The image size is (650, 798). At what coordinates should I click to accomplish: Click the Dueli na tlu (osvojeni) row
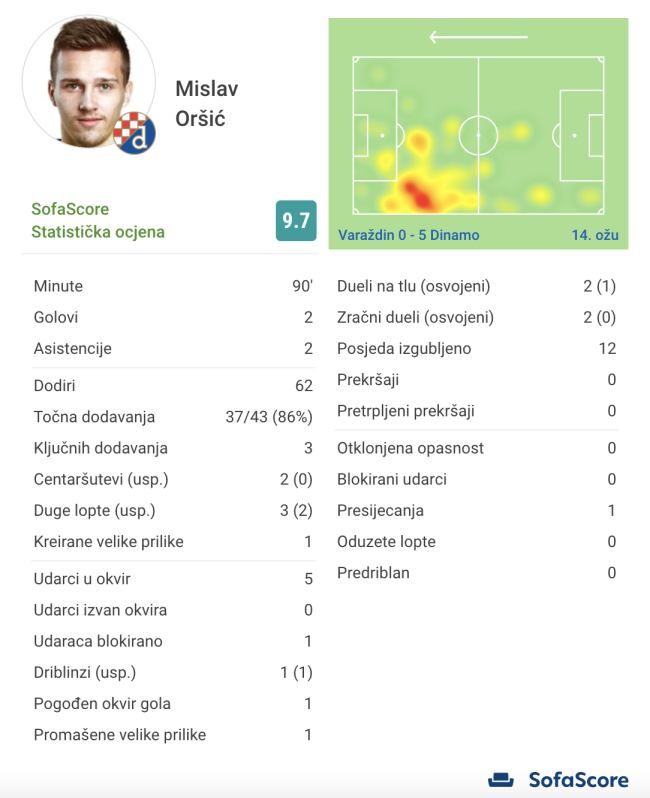click(x=476, y=286)
